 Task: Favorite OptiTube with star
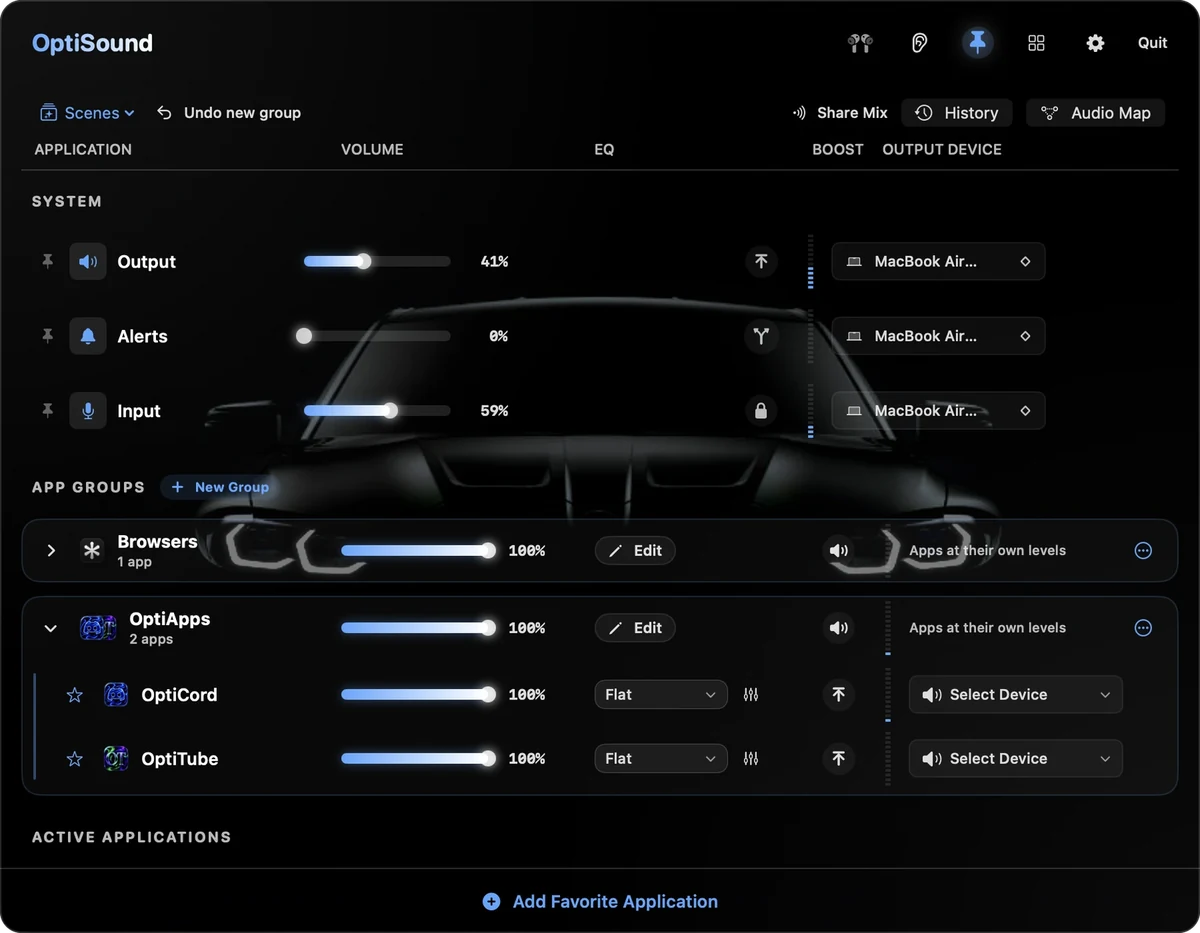click(x=74, y=759)
